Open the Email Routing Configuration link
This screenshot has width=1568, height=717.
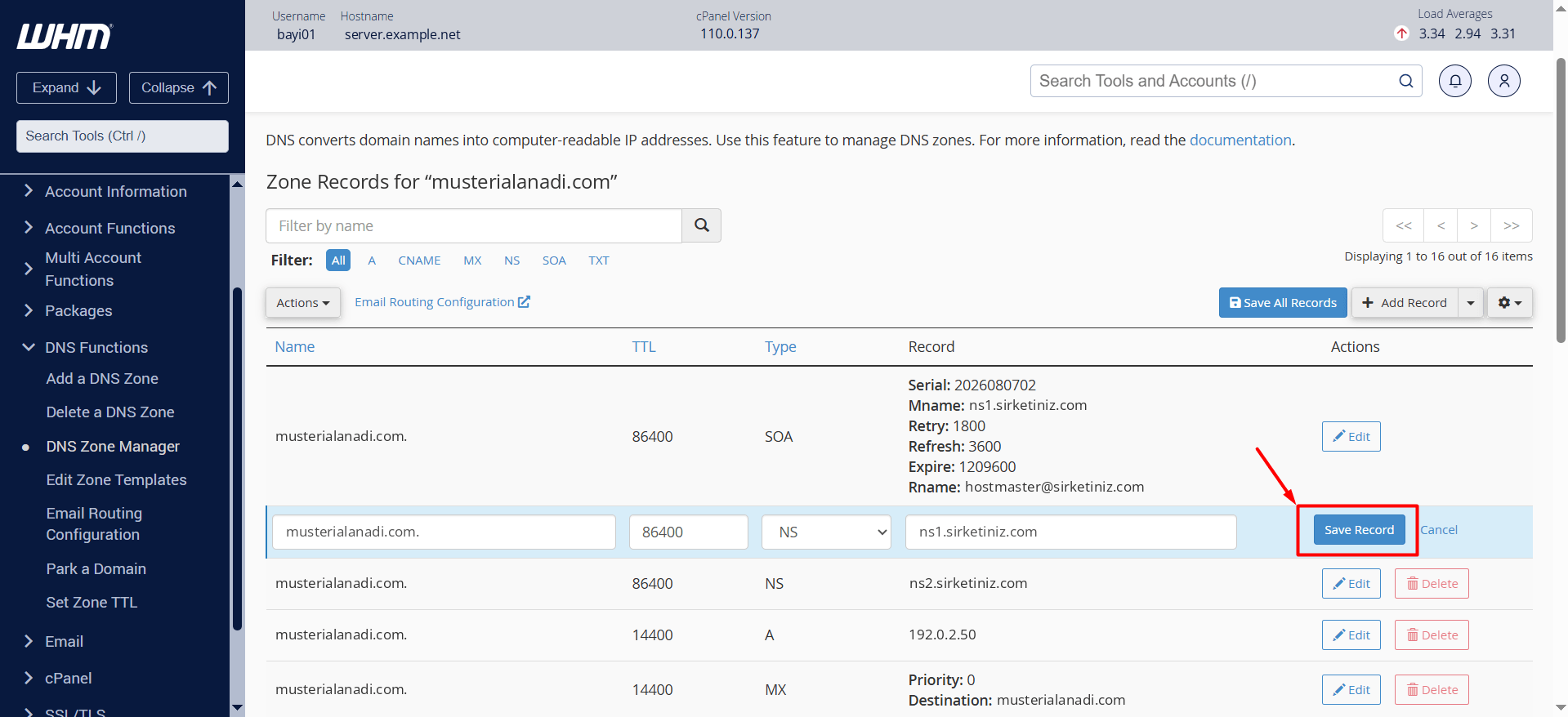click(x=442, y=301)
